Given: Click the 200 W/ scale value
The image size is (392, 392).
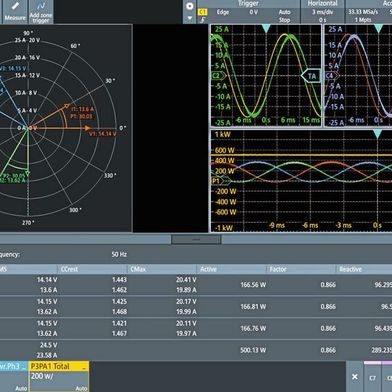Looking at the screenshot, I should click(x=42, y=376).
